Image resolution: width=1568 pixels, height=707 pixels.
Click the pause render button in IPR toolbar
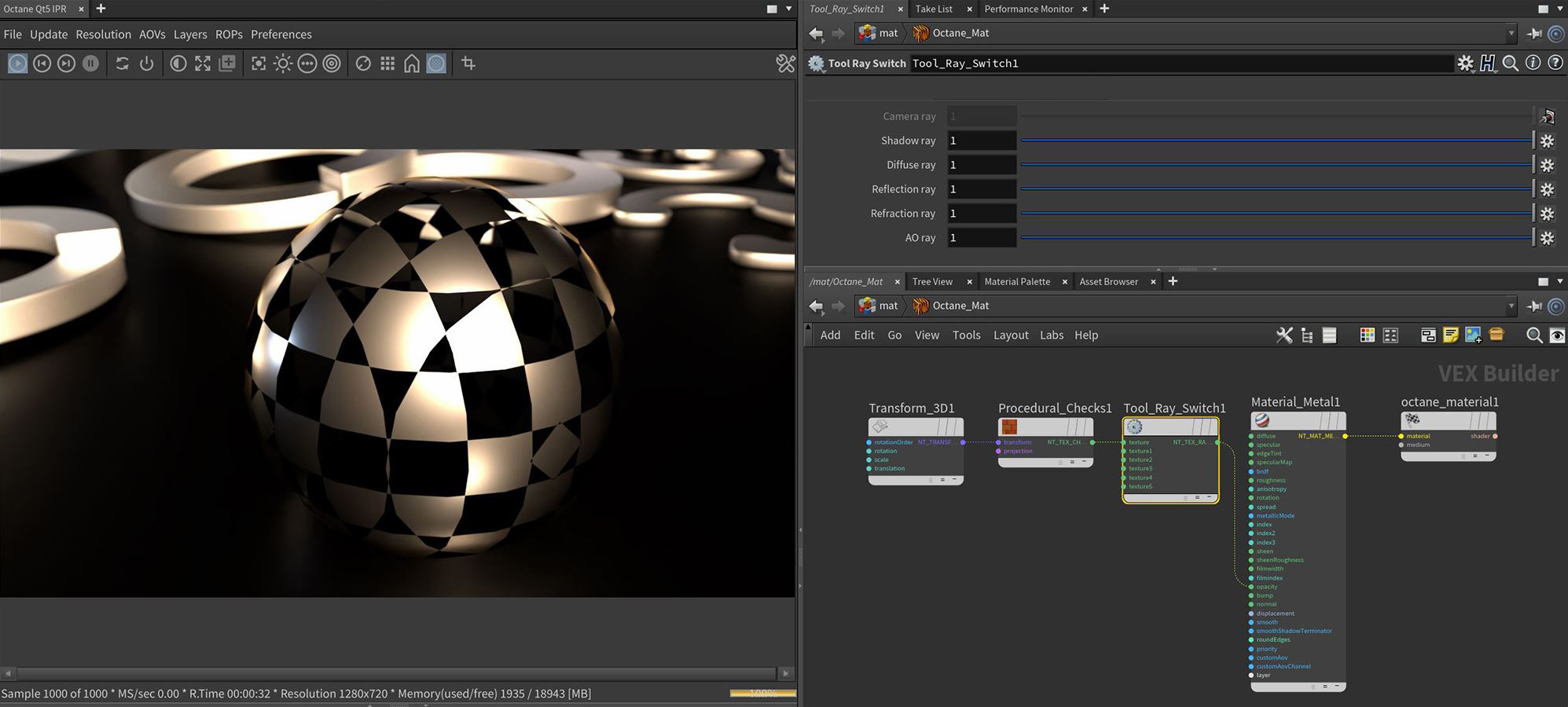click(x=91, y=64)
